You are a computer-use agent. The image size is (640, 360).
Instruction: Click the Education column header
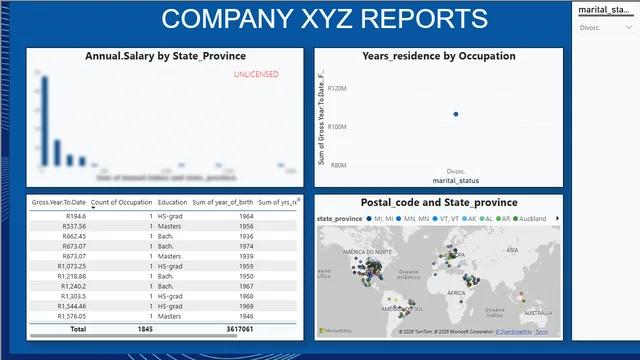point(172,202)
